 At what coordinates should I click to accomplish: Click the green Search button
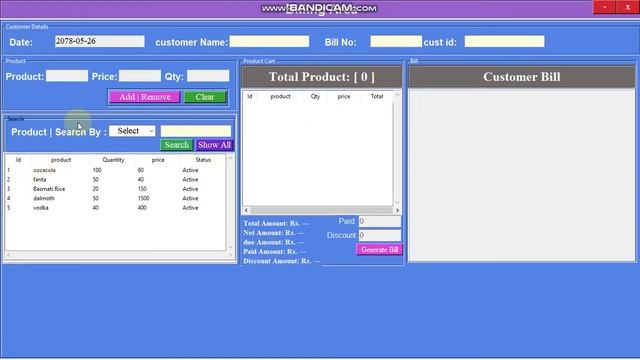(x=176, y=145)
